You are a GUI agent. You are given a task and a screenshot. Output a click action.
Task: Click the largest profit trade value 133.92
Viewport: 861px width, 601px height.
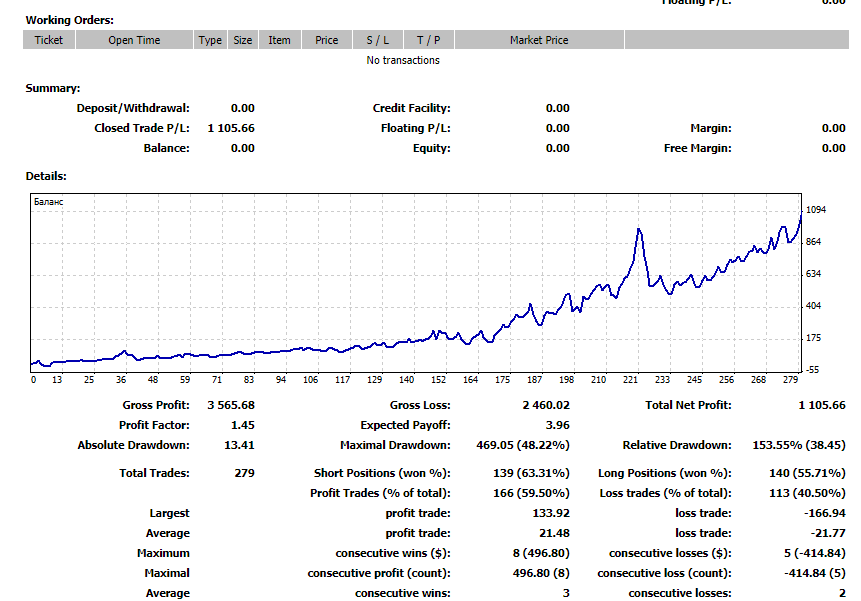coord(551,513)
